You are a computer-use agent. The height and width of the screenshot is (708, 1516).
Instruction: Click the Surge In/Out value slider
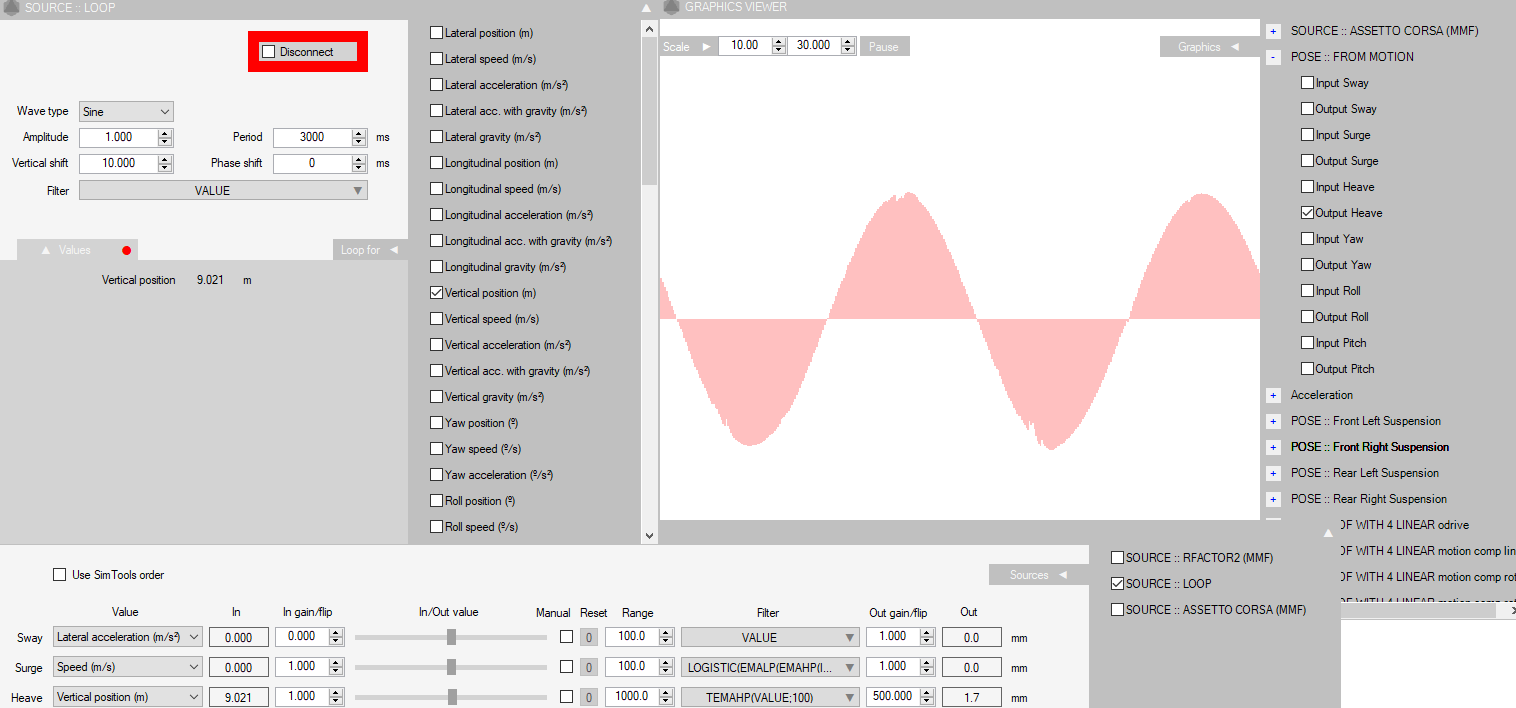click(x=451, y=667)
